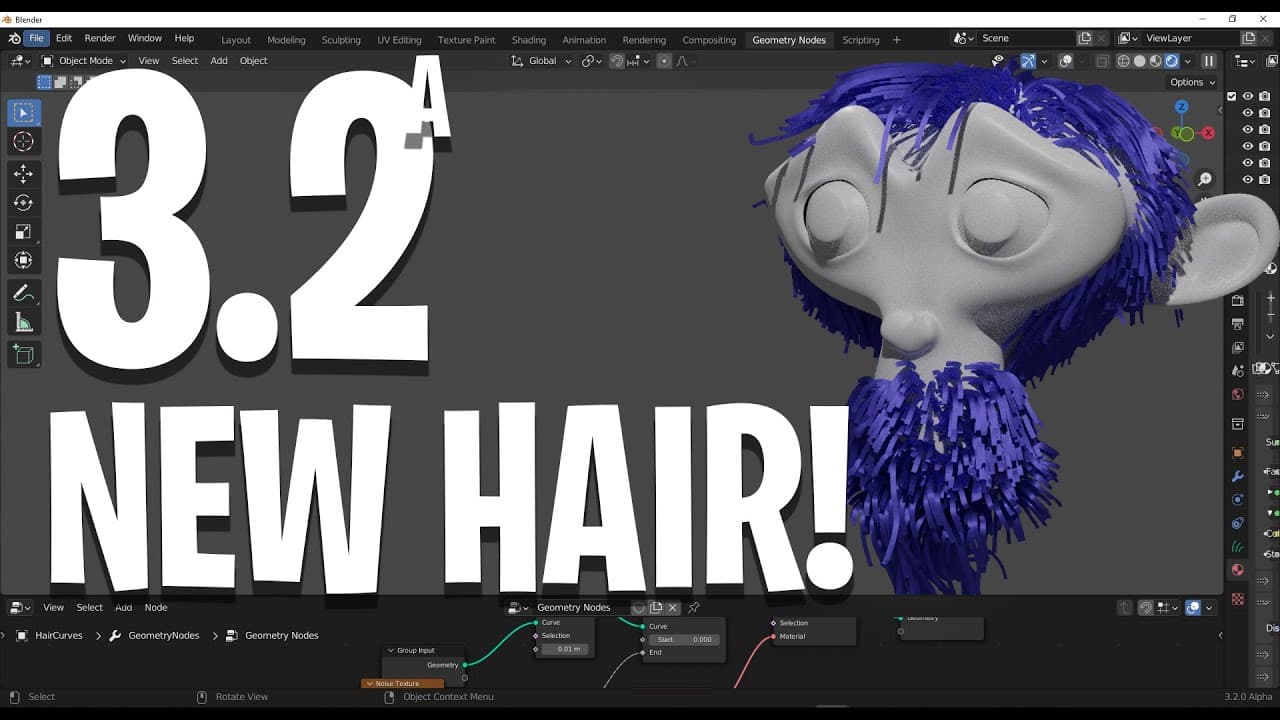Pick the Rotate tool in the toolbar
This screenshot has width=1280, height=720.
(x=24, y=203)
